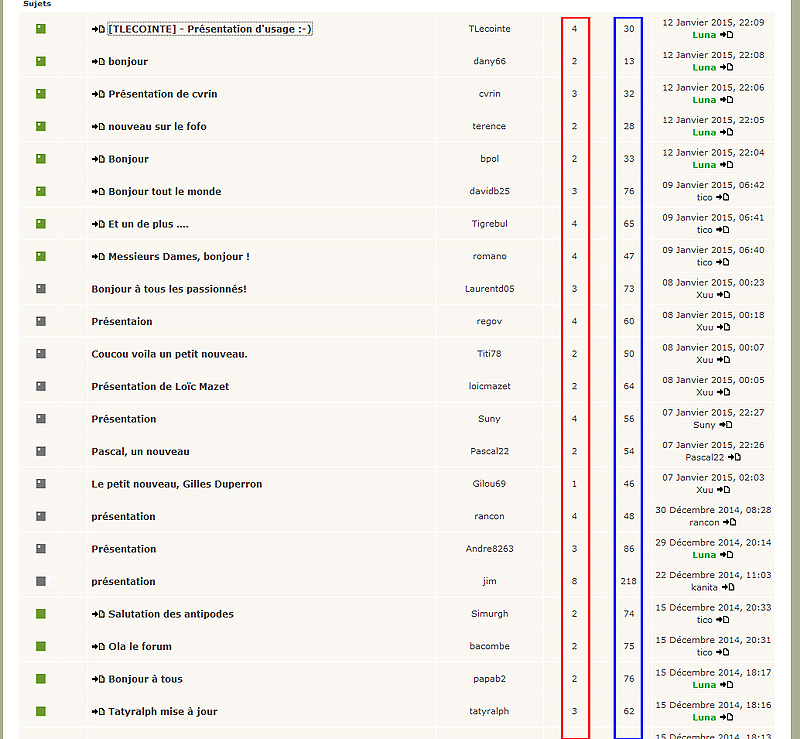Open Xuu's profile in the 08 Janvier 00:07 row

click(705, 360)
